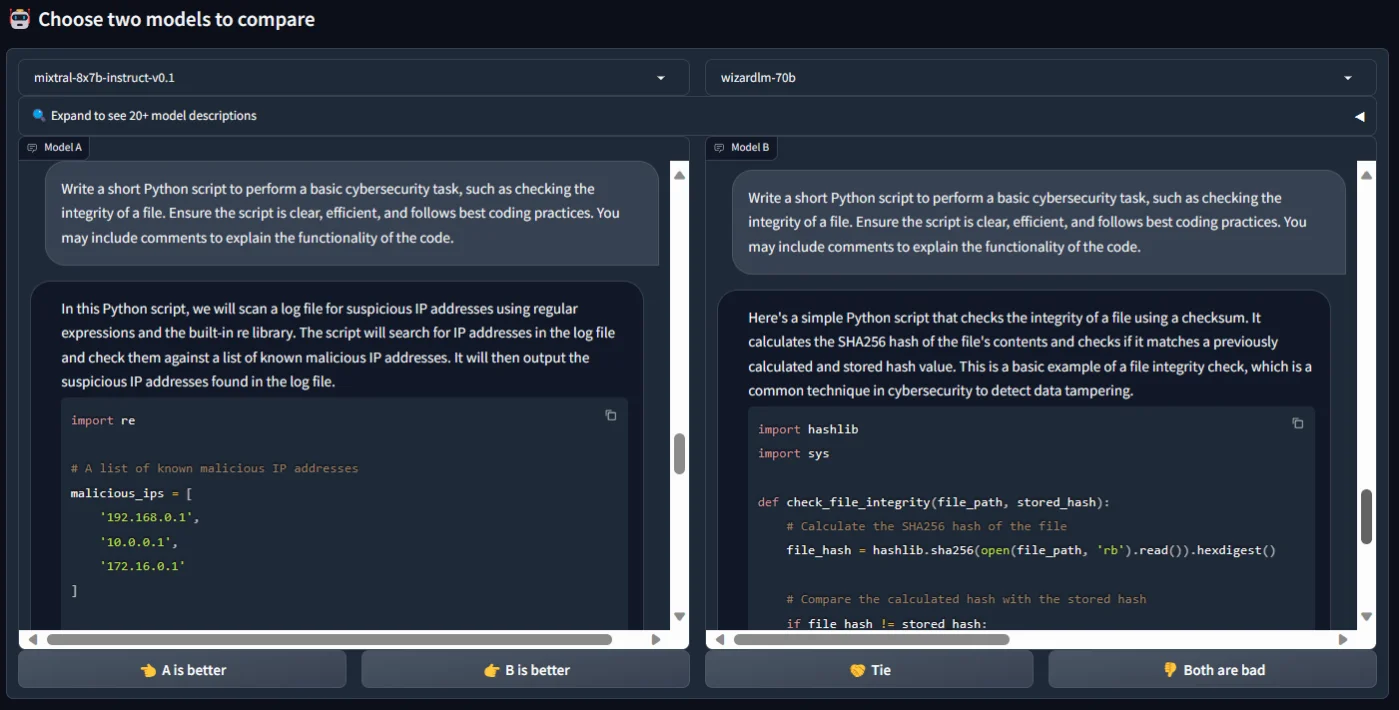Screen dimensions: 1399x710
Task: Click the 'malicious_ips = [' code line
Action: coord(132,494)
